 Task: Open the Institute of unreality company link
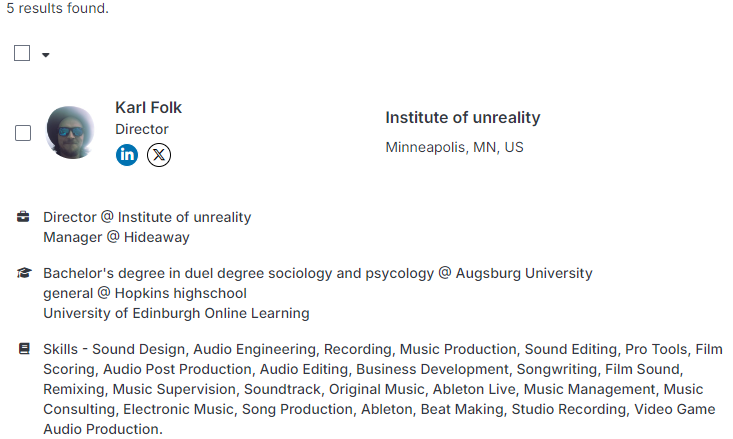[463, 117]
